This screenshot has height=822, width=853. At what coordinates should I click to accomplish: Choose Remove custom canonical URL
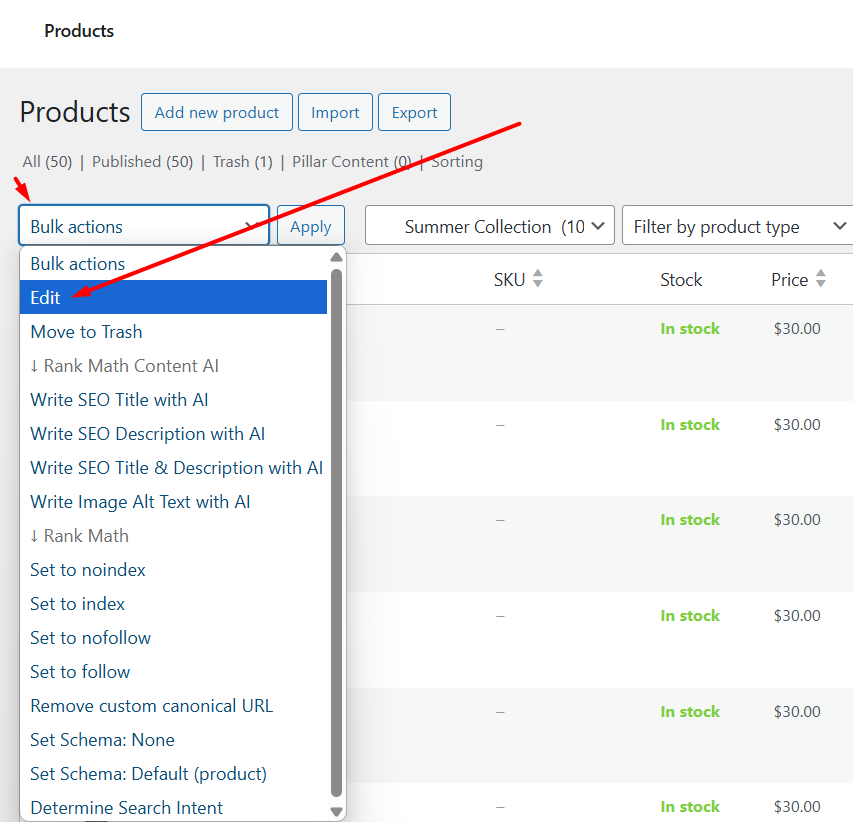(x=151, y=706)
